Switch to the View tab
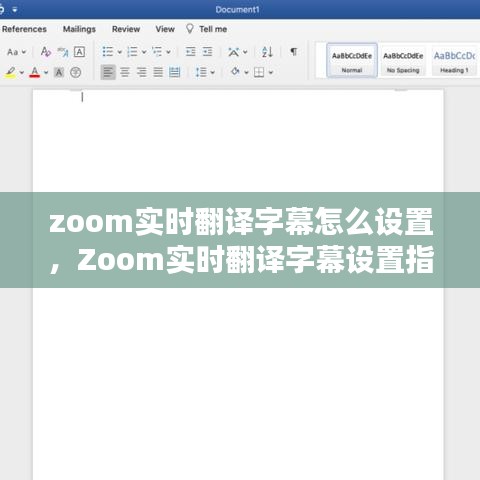 point(165,29)
